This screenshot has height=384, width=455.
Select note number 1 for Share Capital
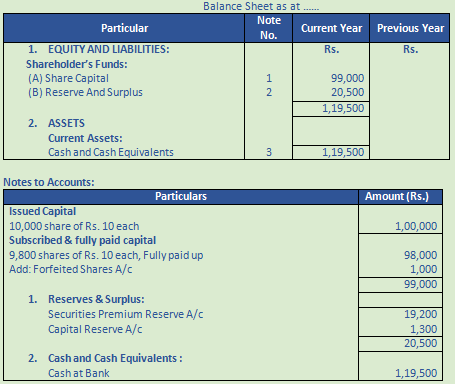point(269,78)
